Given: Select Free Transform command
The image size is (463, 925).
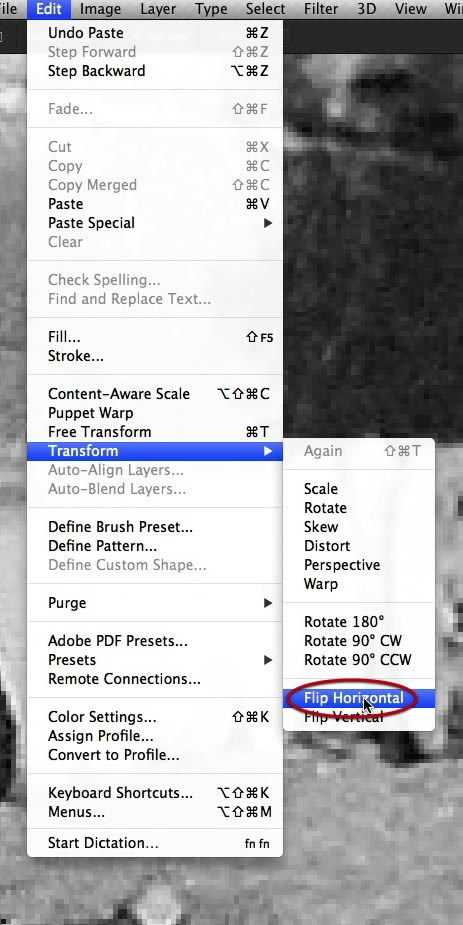Looking at the screenshot, I should coord(155,432).
